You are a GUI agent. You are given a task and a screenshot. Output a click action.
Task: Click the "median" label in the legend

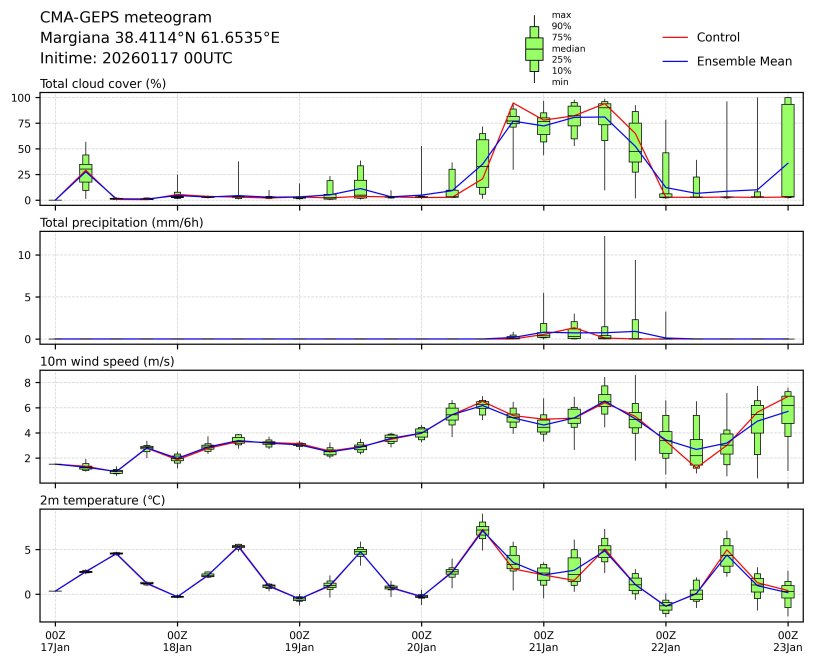tap(568, 48)
